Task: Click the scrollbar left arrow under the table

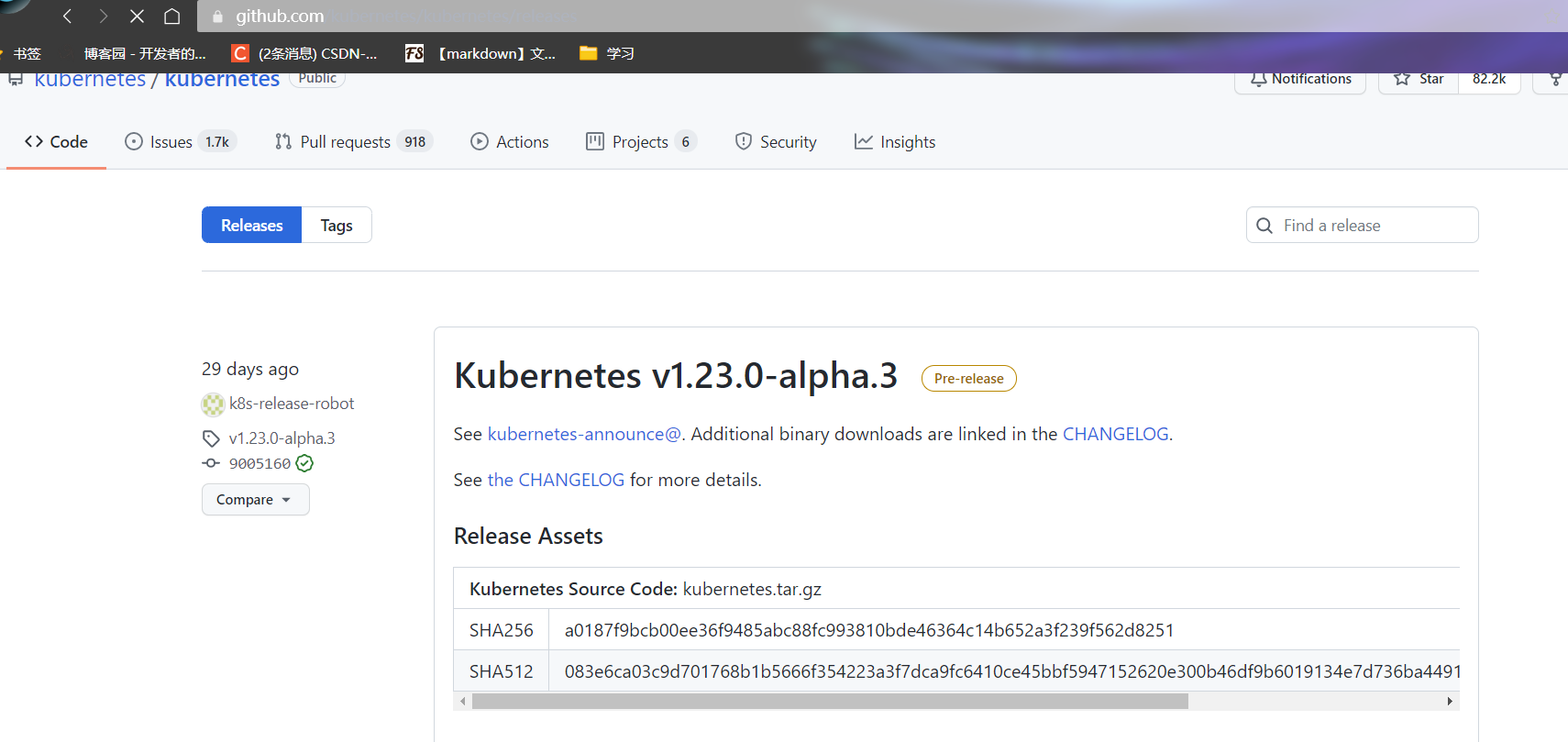Action: [x=463, y=702]
